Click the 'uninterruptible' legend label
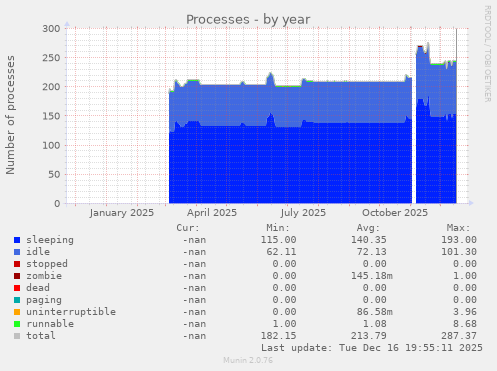The image size is (497, 371). (71, 312)
